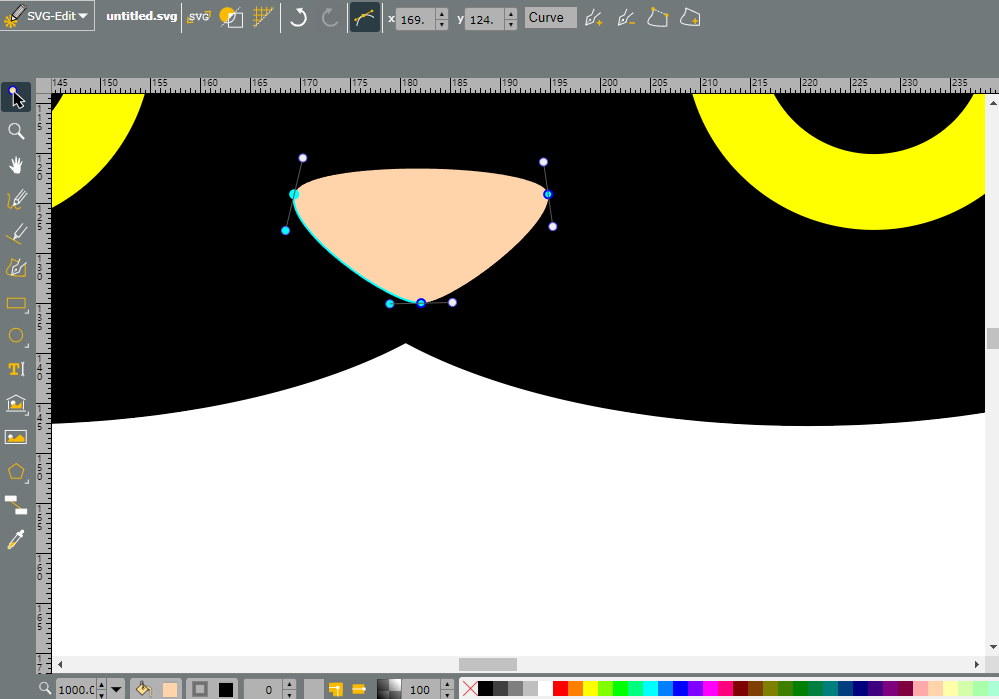Image resolution: width=999 pixels, height=699 pixels.
Task: Click the node x coordinate field
Action: [x=415, y=19]
